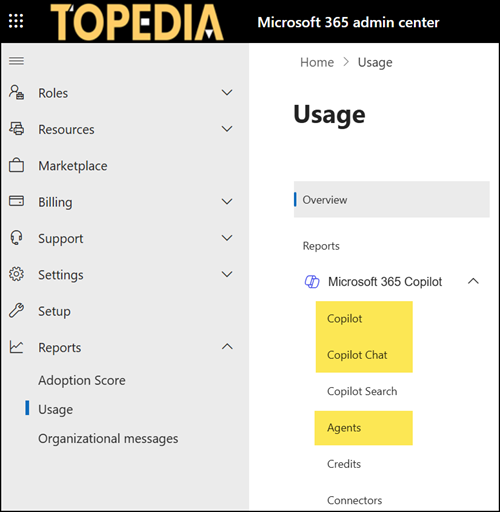The image size is (500, 512).
Task: Select Reports in the left navigation
Action: point(60,348)
